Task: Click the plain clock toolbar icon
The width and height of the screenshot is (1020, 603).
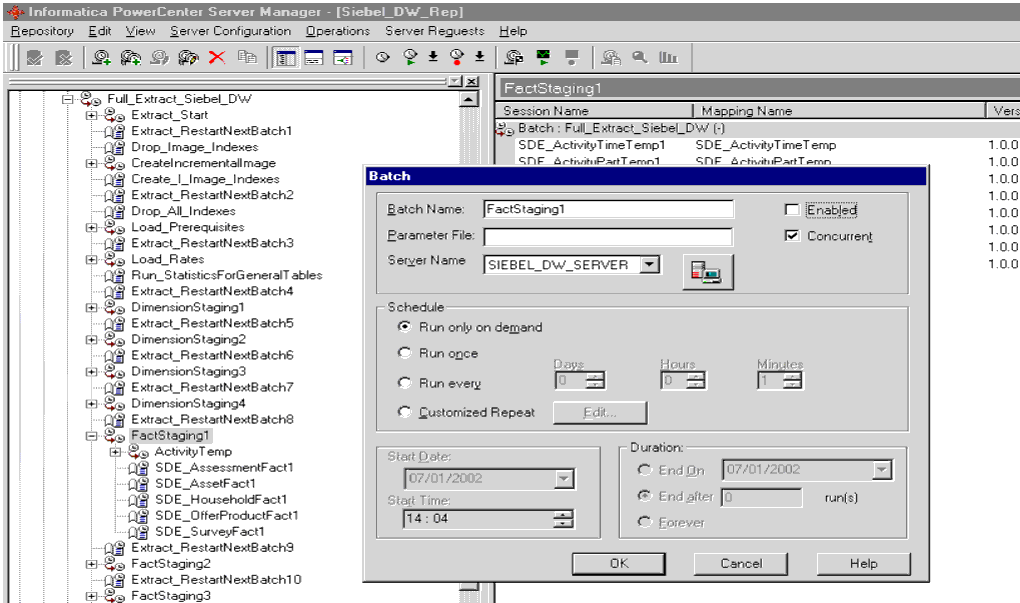Action: [382, 57]
